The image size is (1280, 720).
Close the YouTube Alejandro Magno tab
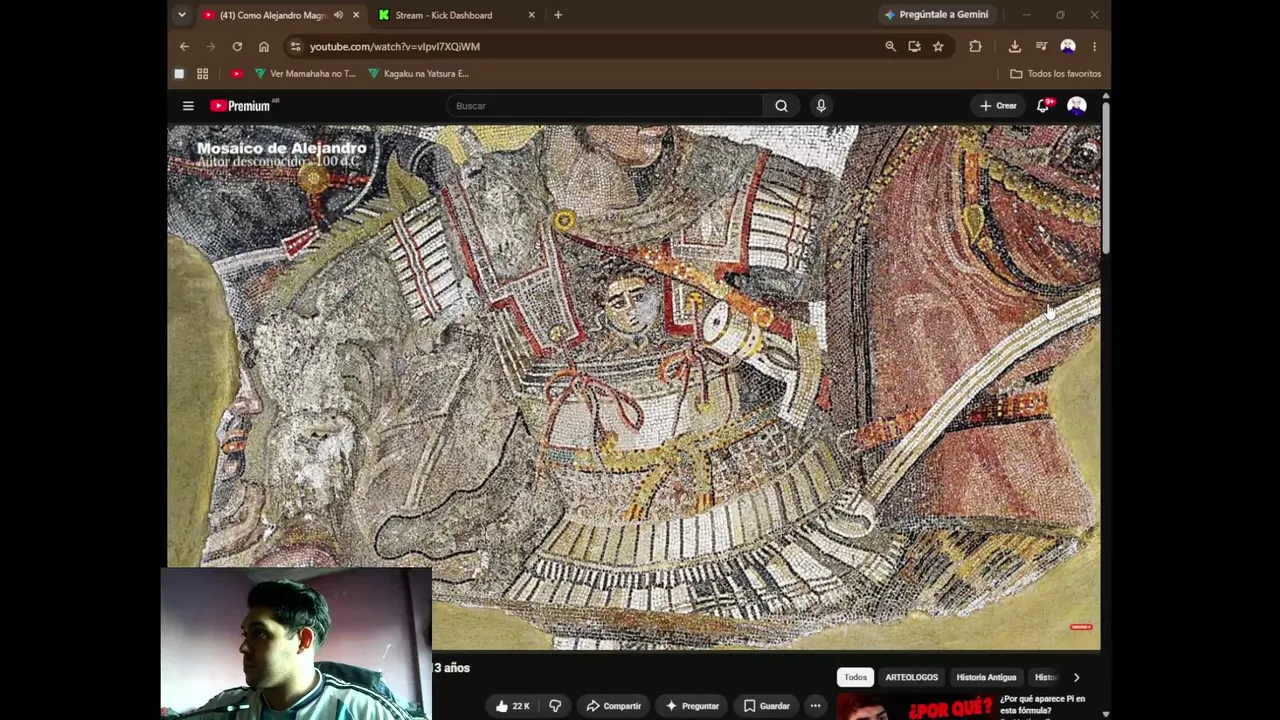[x=355, y=15]
